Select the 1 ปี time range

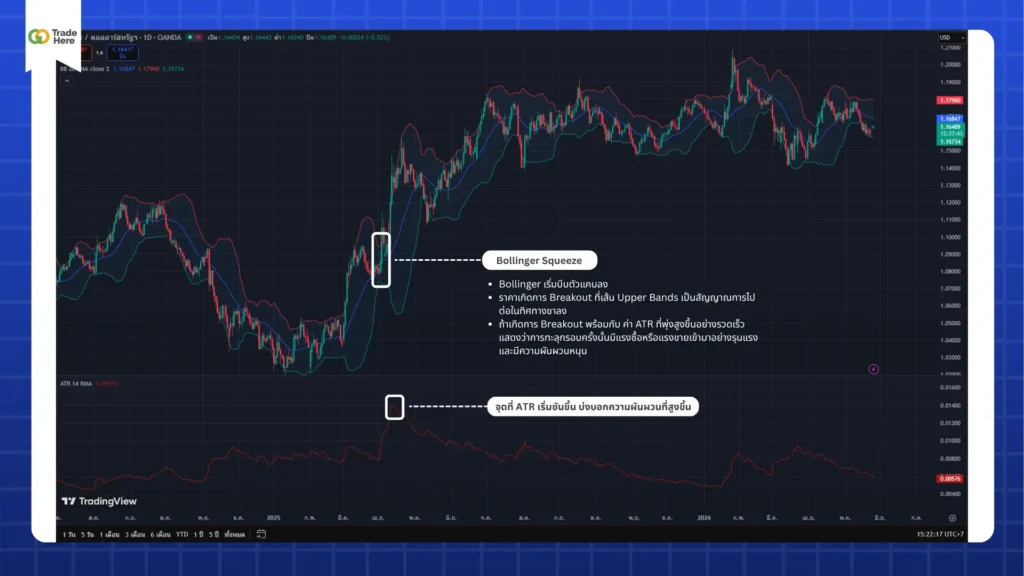coord(198,534)
